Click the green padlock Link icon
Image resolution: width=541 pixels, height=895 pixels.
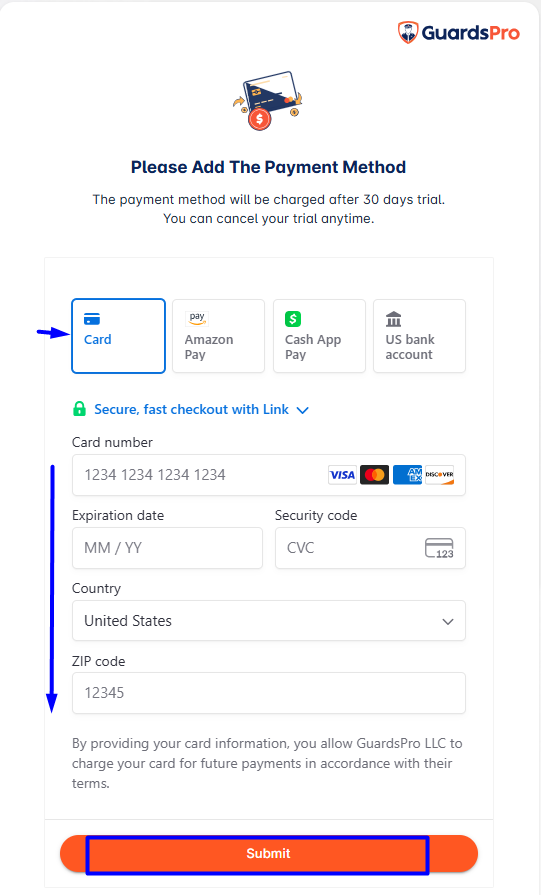pyautogui.click(x=80, y=409)
